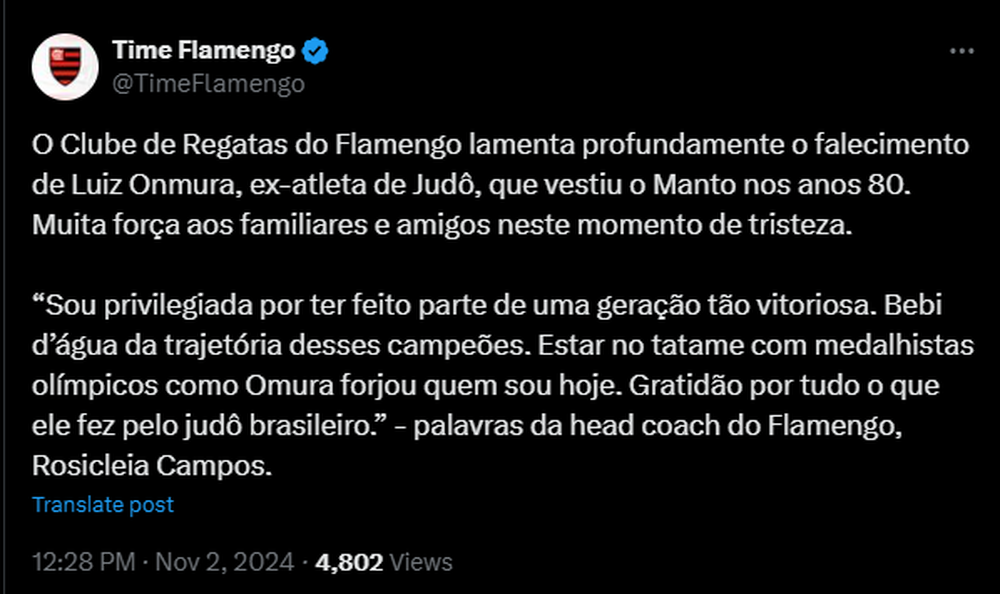Open the Time Flamengo display name
The image size is (1000, 594).
(x=204, y=50)
